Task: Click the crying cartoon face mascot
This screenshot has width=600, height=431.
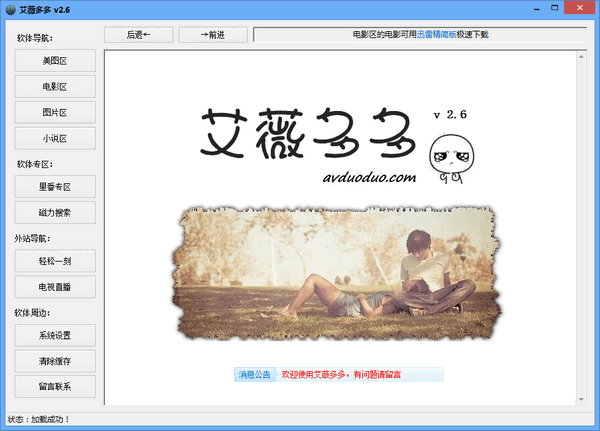Action: coord(452,158)
